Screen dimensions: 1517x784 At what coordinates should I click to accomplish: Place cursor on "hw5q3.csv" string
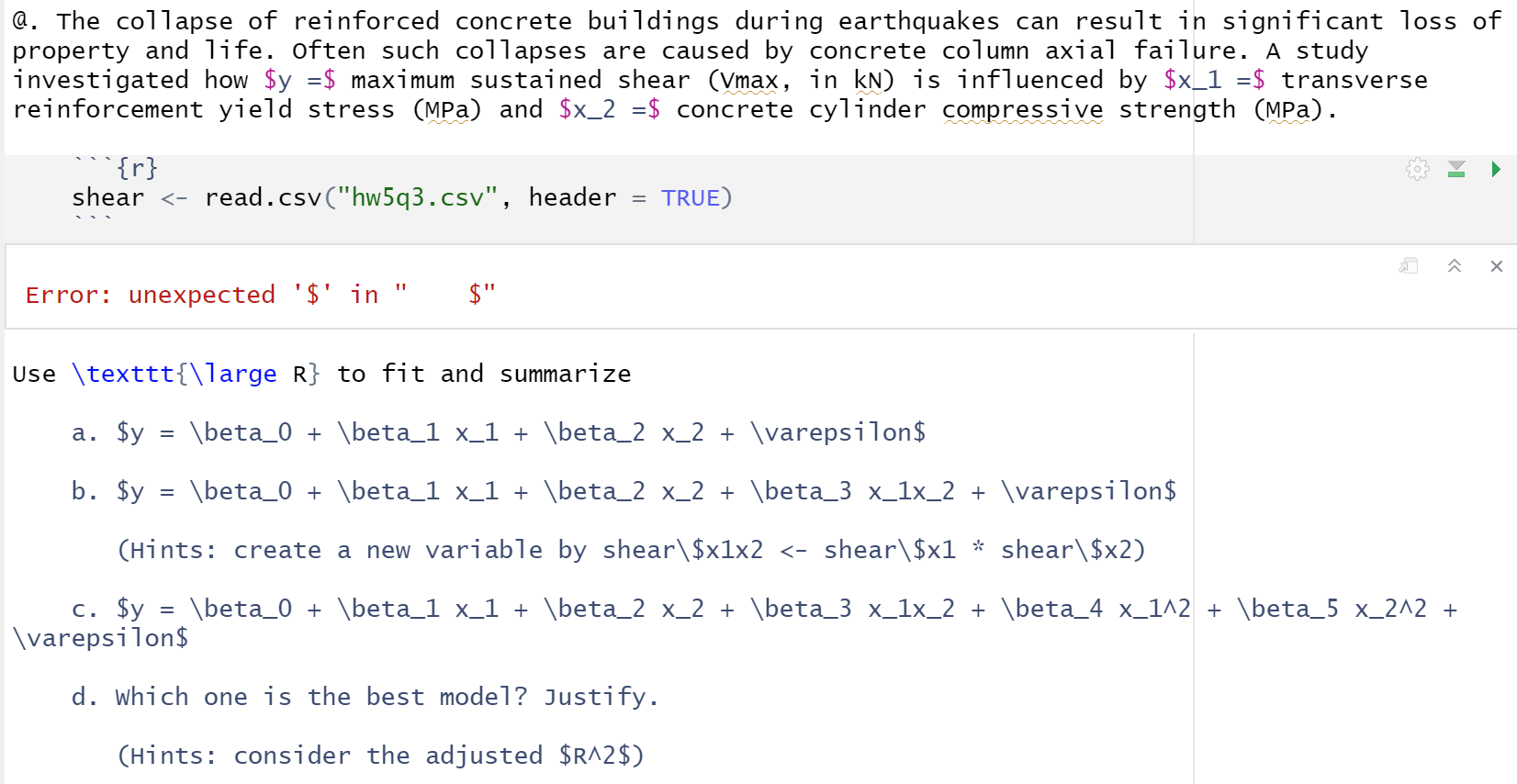pyautogui.click(x=418, y=197)
